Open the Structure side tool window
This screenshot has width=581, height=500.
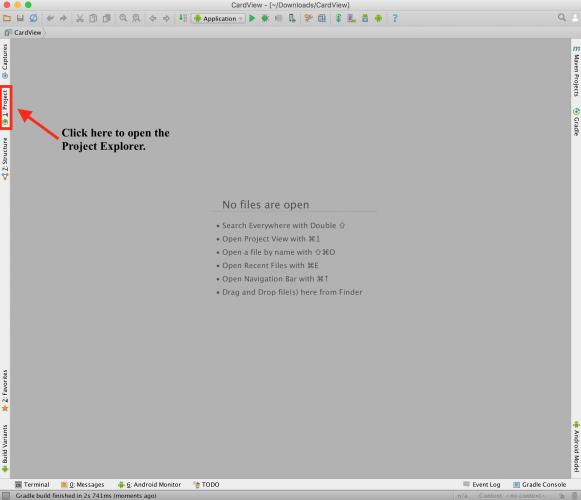pyautogui.click(x=5, y=159)
